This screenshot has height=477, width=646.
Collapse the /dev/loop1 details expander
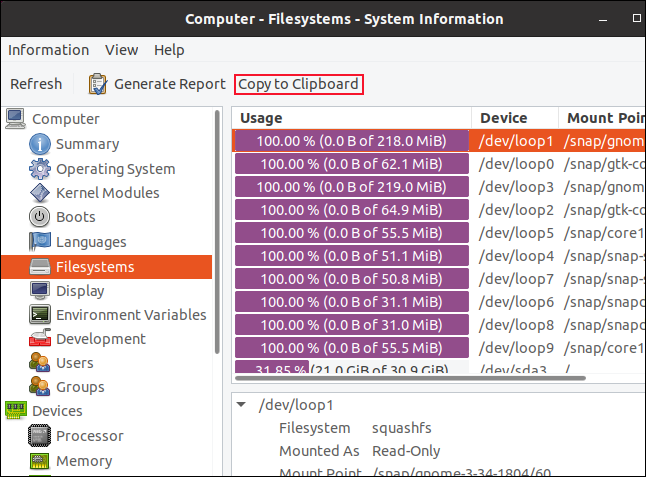tap(242, 405)
